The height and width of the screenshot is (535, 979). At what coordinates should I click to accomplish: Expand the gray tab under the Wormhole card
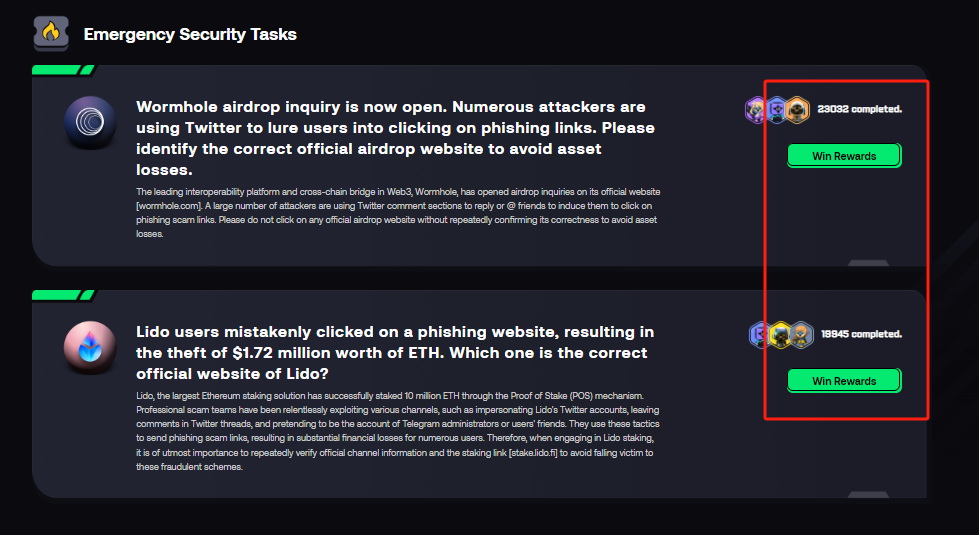tap(868, 263)
